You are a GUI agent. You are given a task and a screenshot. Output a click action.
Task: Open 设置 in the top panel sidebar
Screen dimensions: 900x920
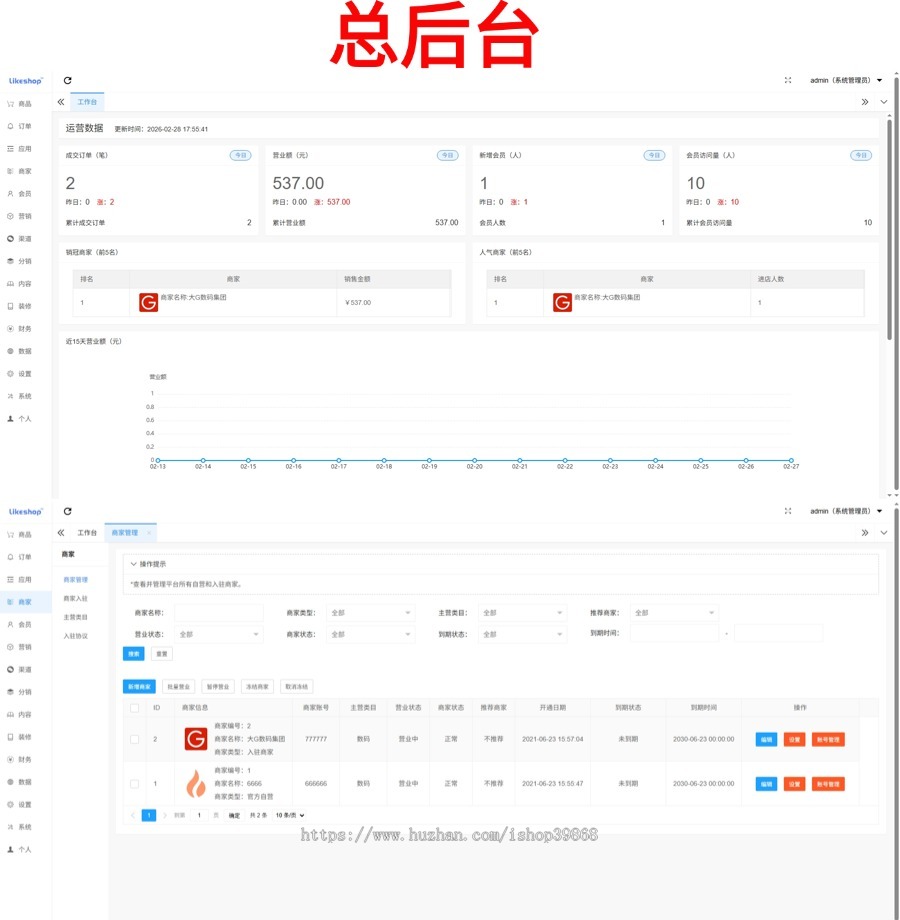(x=20, y=374)
